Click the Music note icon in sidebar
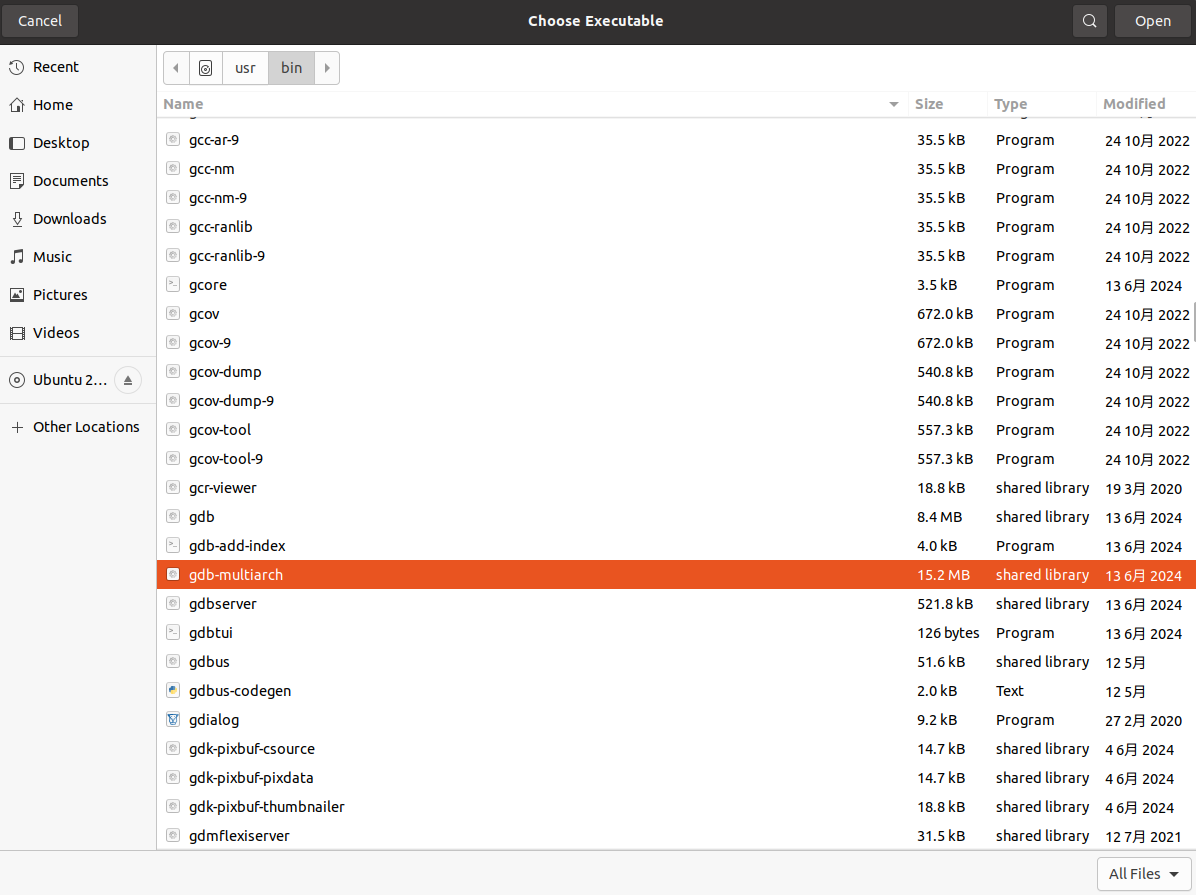 coord(17,257)
